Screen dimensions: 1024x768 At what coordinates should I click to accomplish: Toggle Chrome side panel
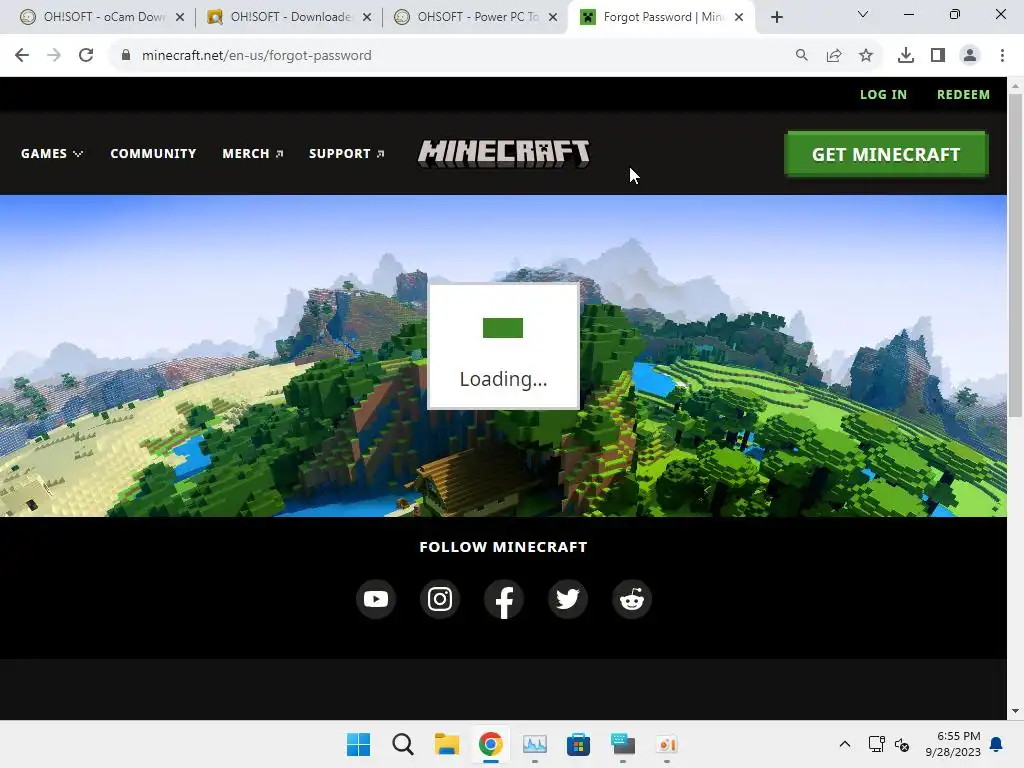(x=938, y=56)
